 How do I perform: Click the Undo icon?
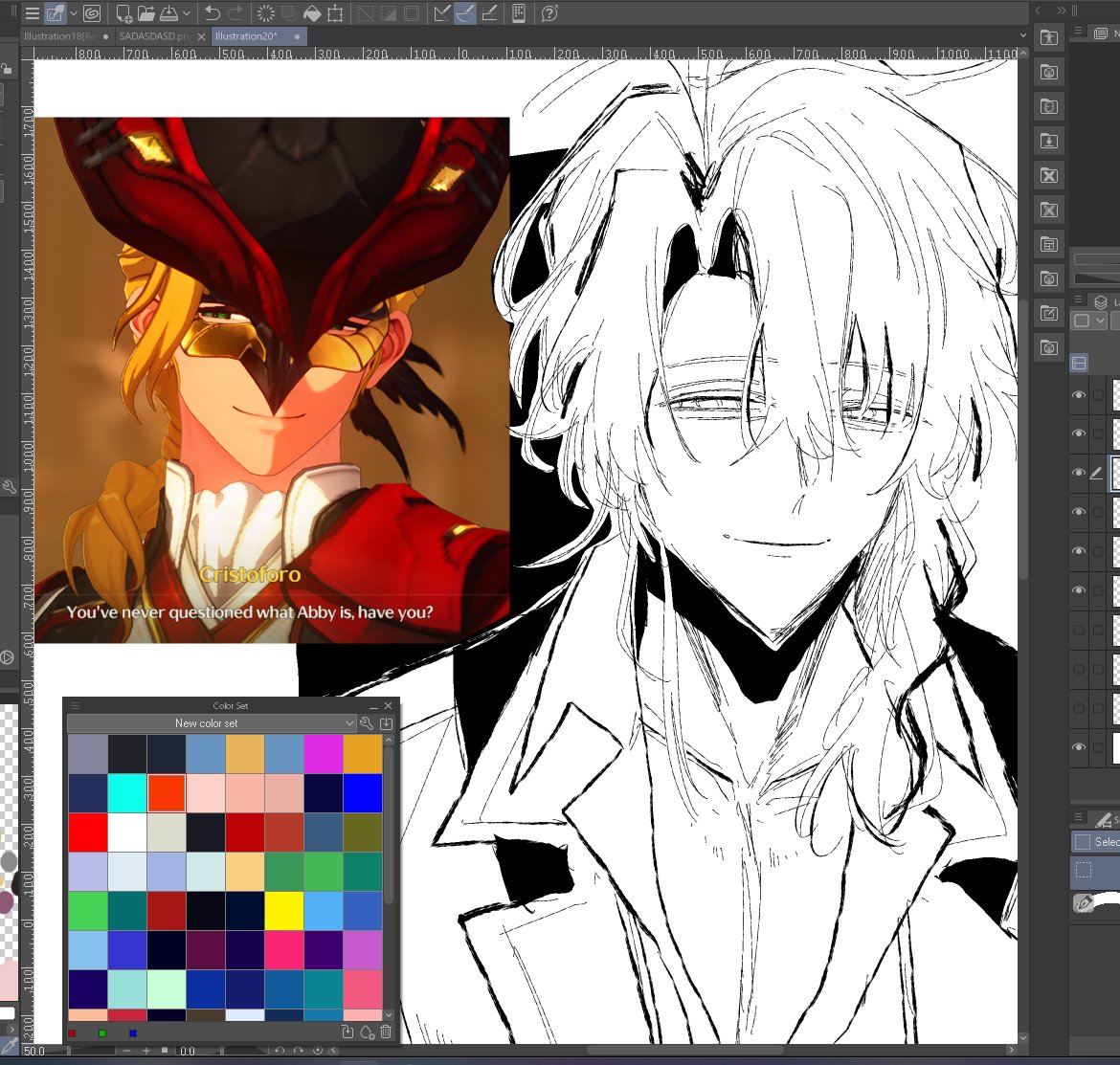211,13
